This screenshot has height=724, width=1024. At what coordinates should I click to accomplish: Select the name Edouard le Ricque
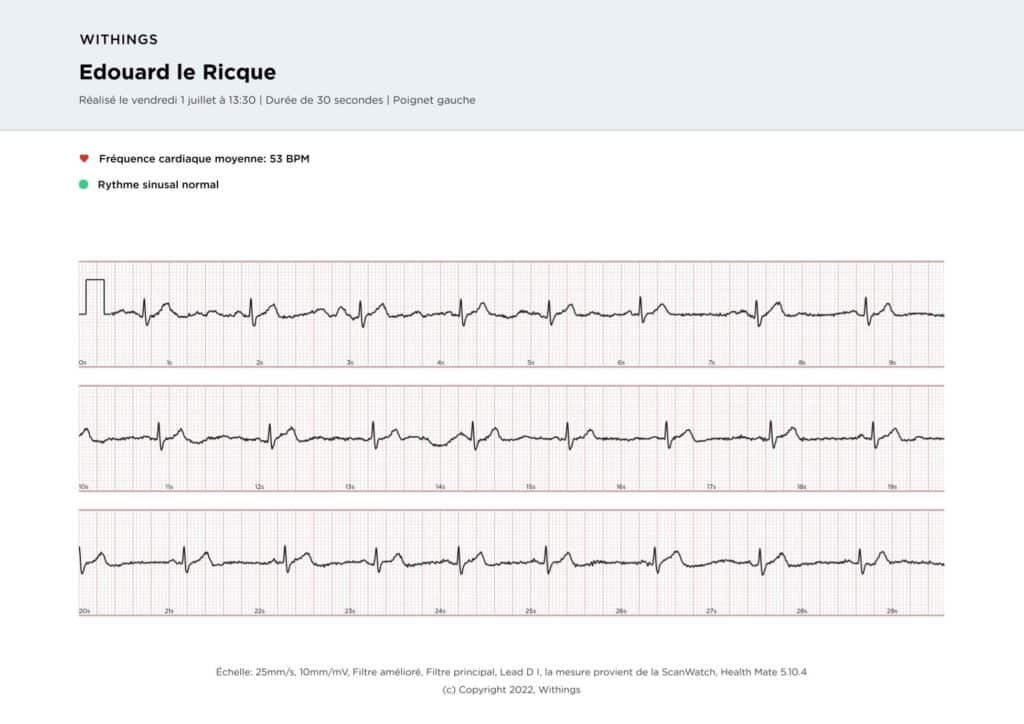tap(178, 72)
